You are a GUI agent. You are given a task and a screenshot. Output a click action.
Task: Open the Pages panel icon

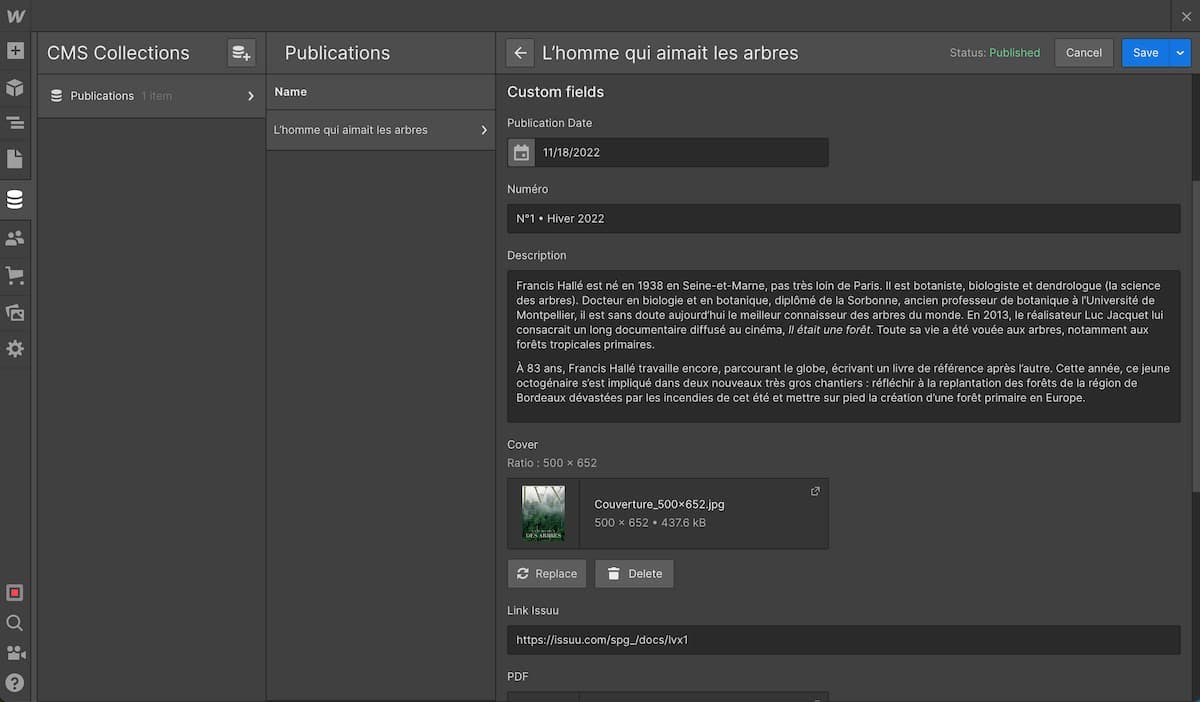coord(15,160)
